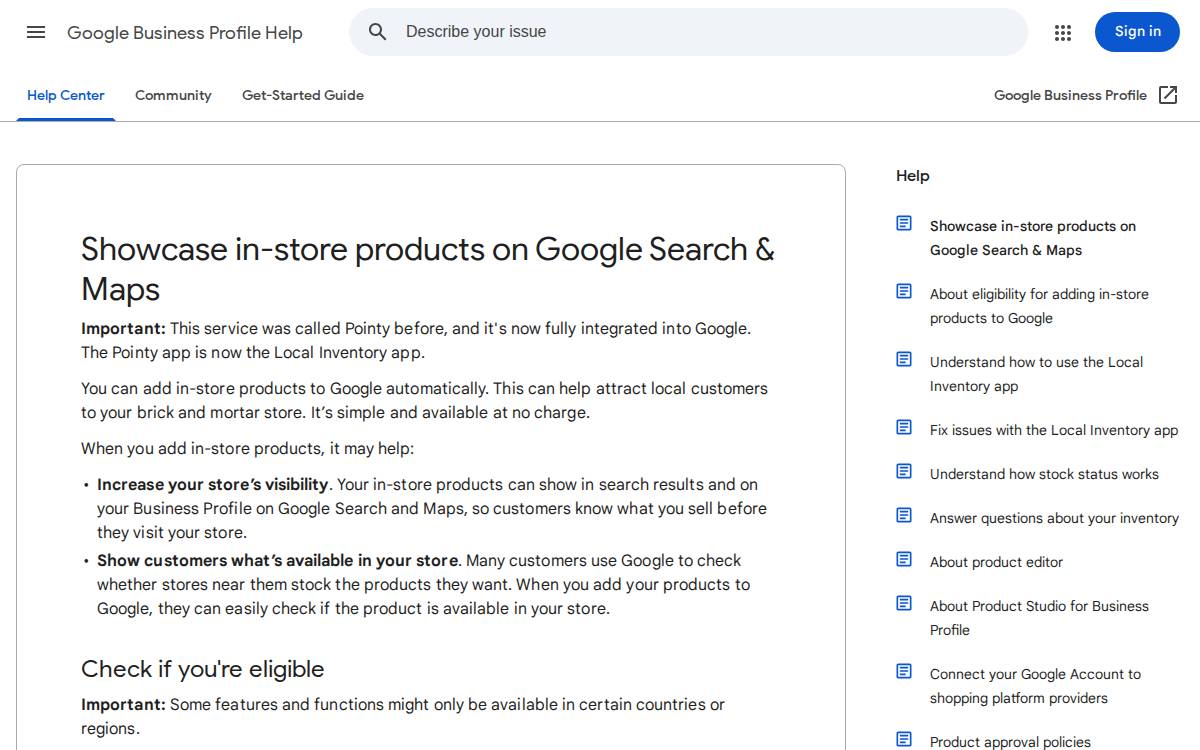Open Fix issues with the Local Inventory app
This screenshot has width=1200, height=750.
tap(1054, 430)
